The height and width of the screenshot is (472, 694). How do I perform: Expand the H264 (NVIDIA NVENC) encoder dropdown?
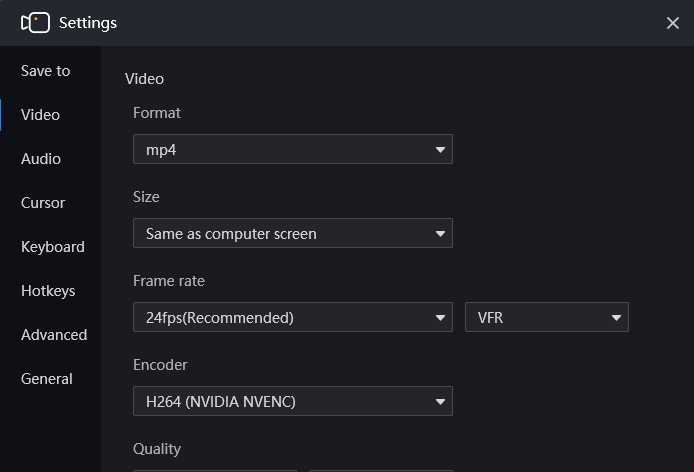click(x=293, y=401)
